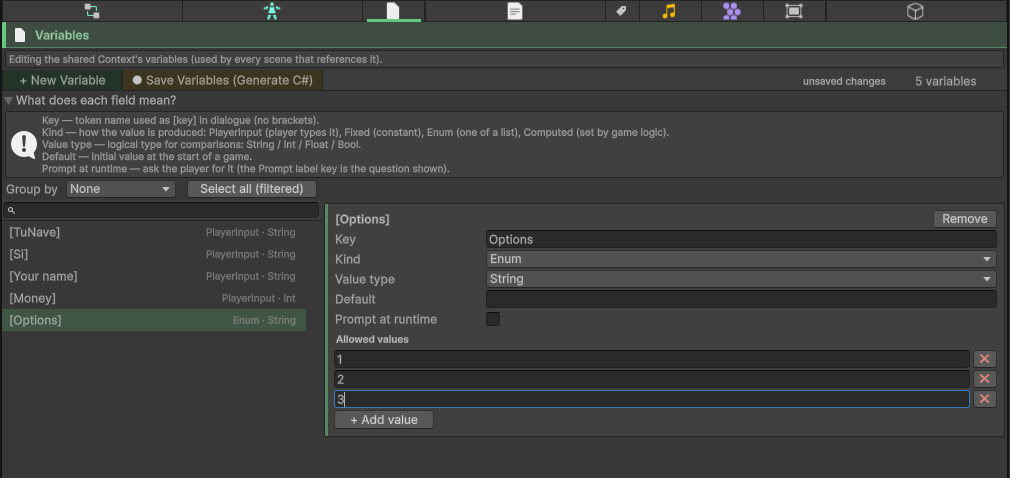Viewport: 1010px width, 478px height.
Task: Toggle the Prompt at runtime checkbox
Action: [x=493, y=319]
